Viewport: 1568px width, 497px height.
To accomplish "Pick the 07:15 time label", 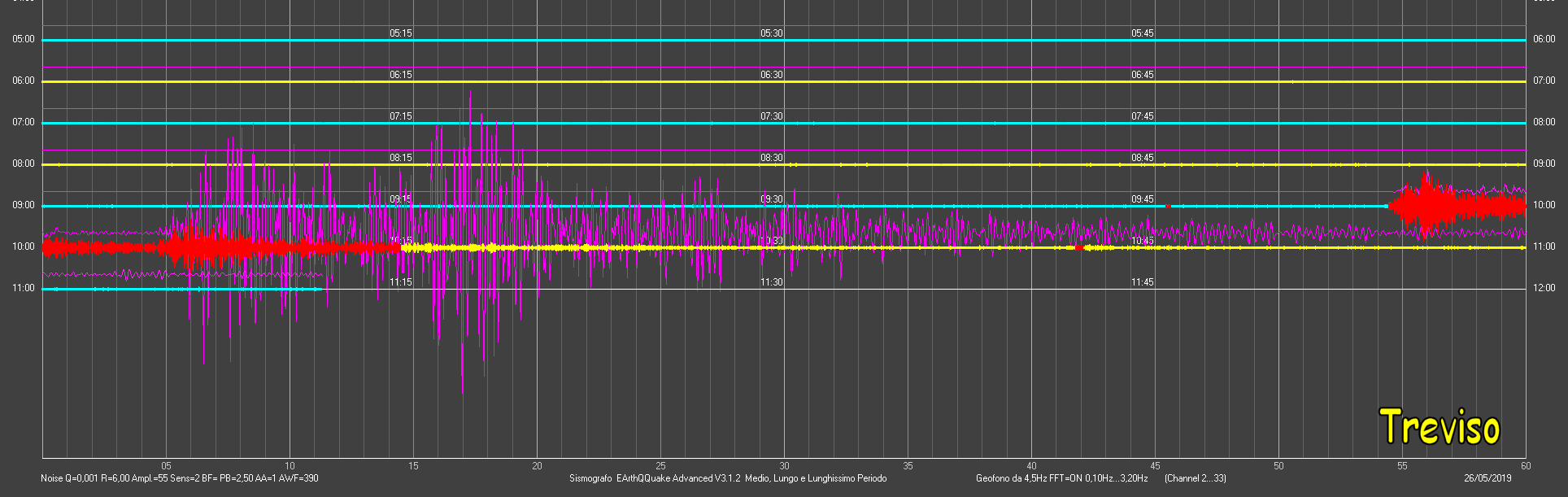I will coord(401,116).
